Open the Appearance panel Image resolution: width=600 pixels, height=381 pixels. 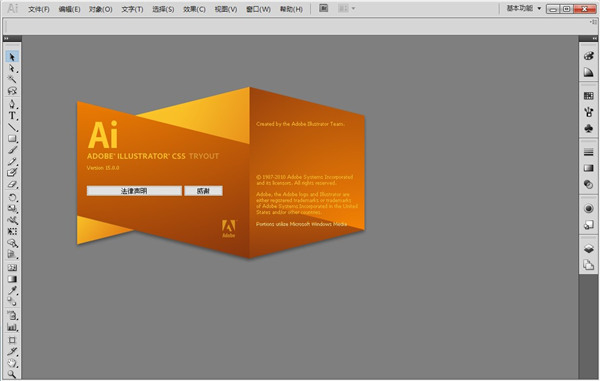[x=589, y=208]
